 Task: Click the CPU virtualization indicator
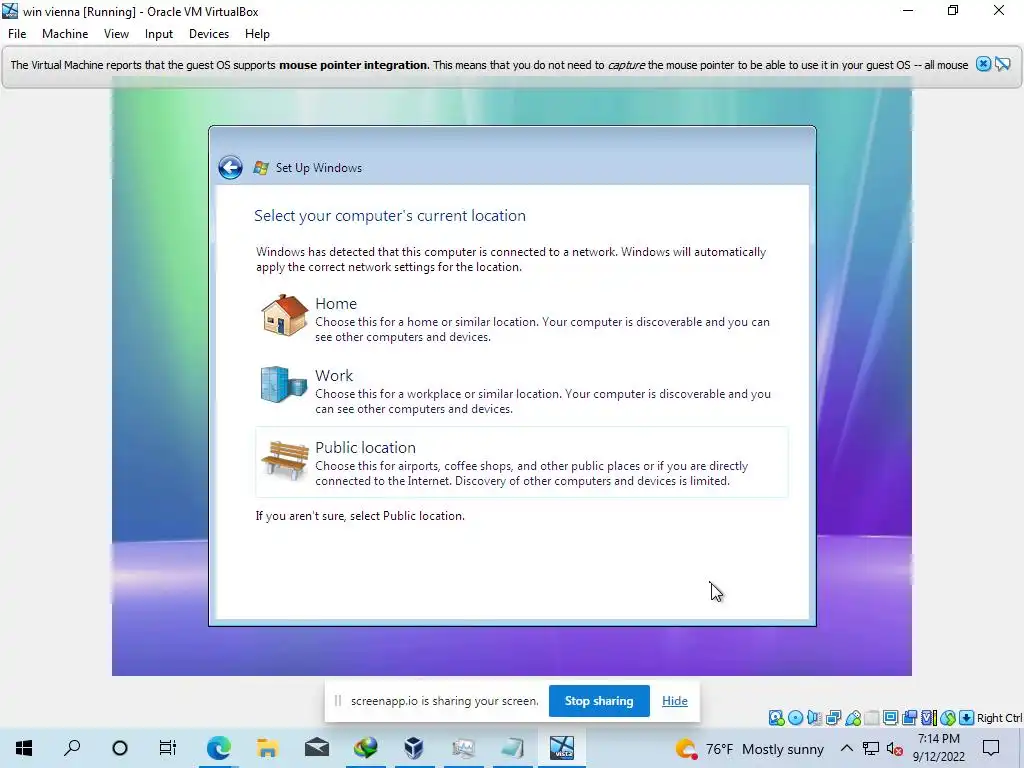point(928,718)
